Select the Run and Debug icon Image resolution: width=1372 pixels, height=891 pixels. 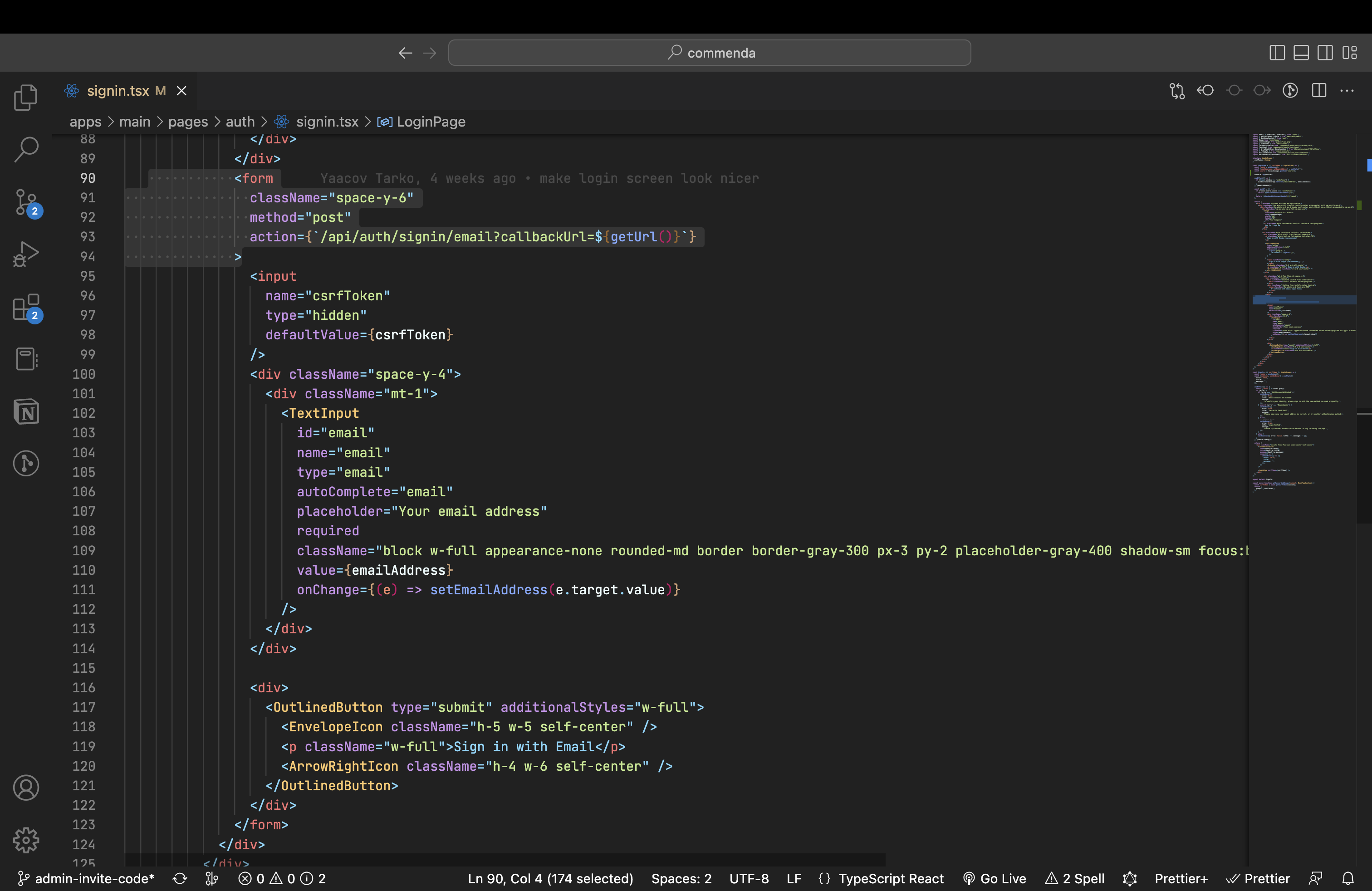(x=26, y=254)
